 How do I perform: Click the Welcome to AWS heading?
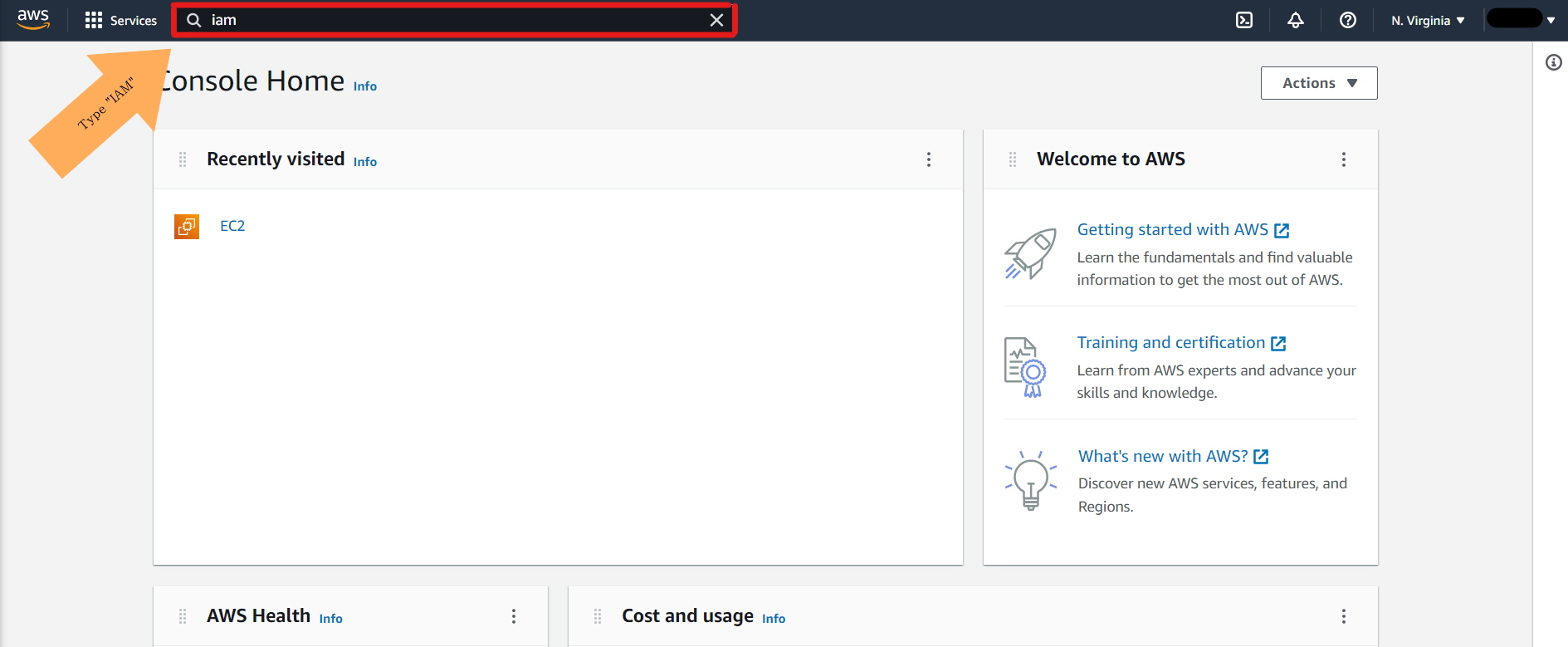click(x=1111, y=159)
